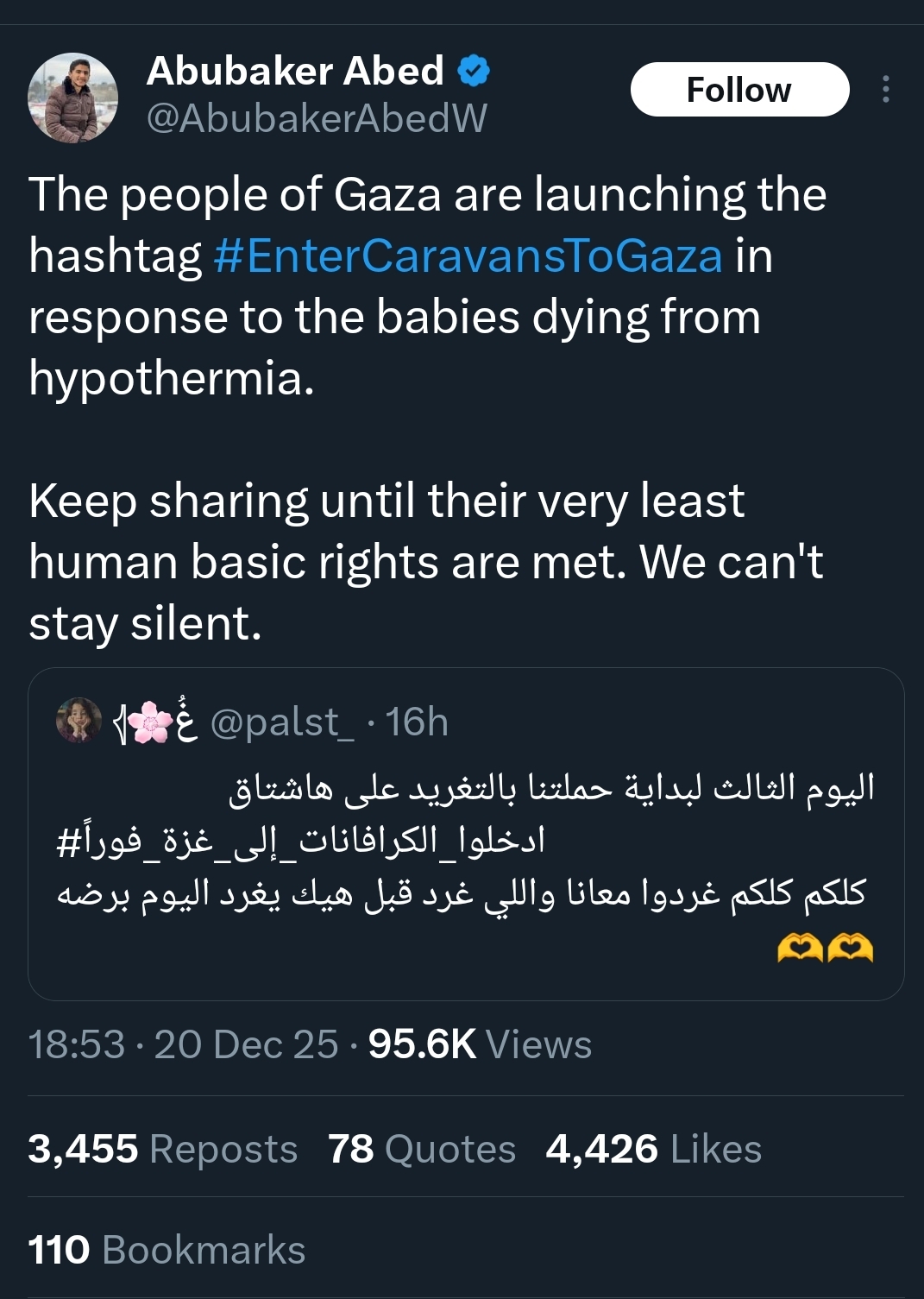Click the Abubaker Abed display name

295,71
